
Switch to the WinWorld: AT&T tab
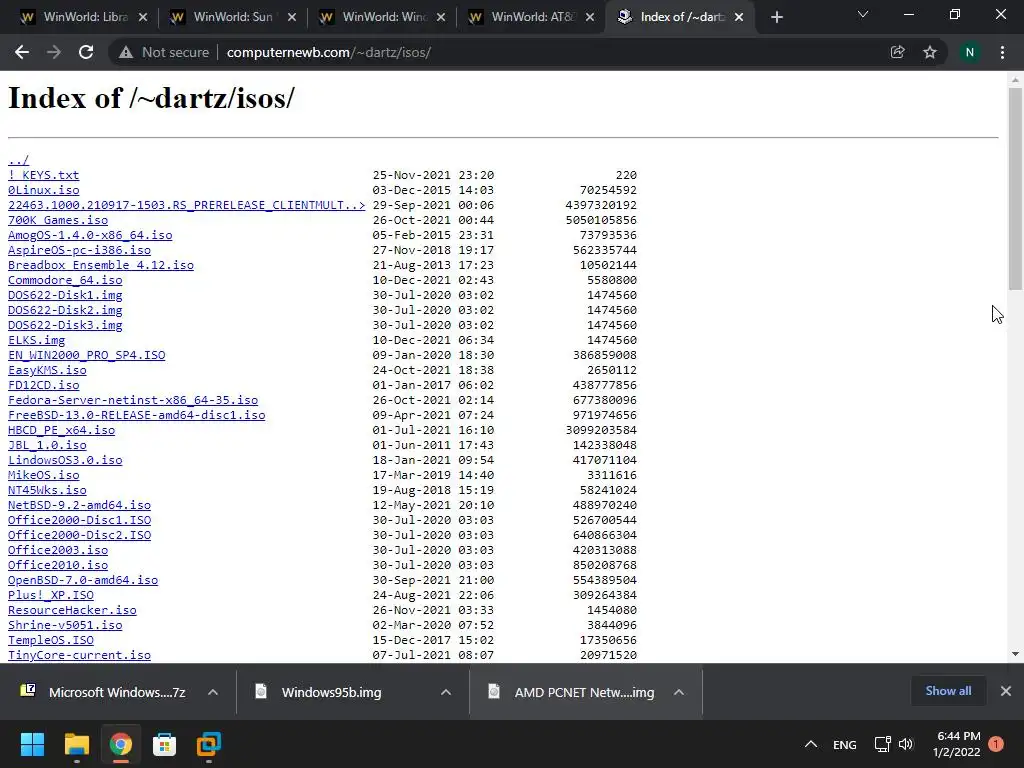pyautogui.click(x=530, y=17)
